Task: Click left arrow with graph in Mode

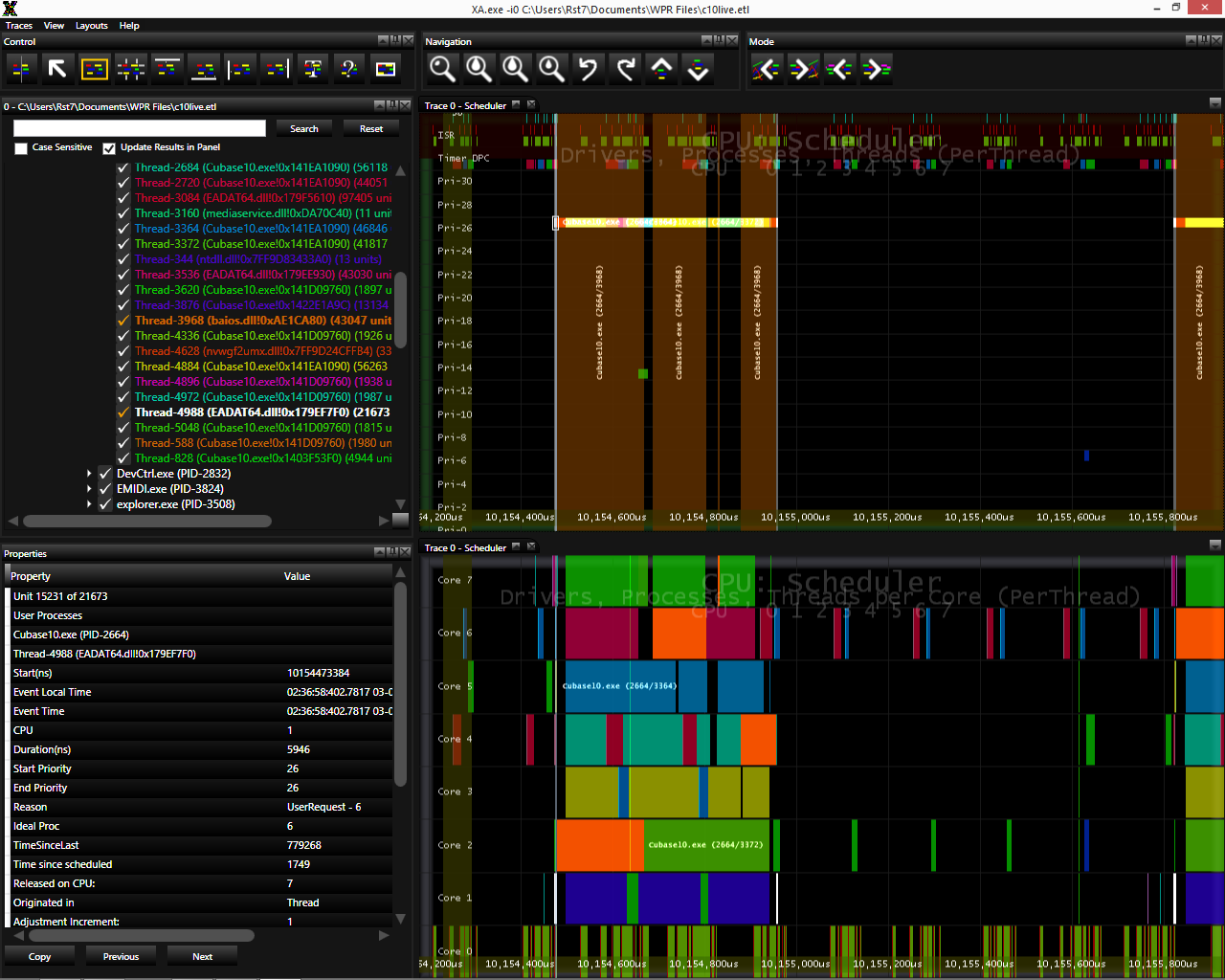Action: coord(766,69)
